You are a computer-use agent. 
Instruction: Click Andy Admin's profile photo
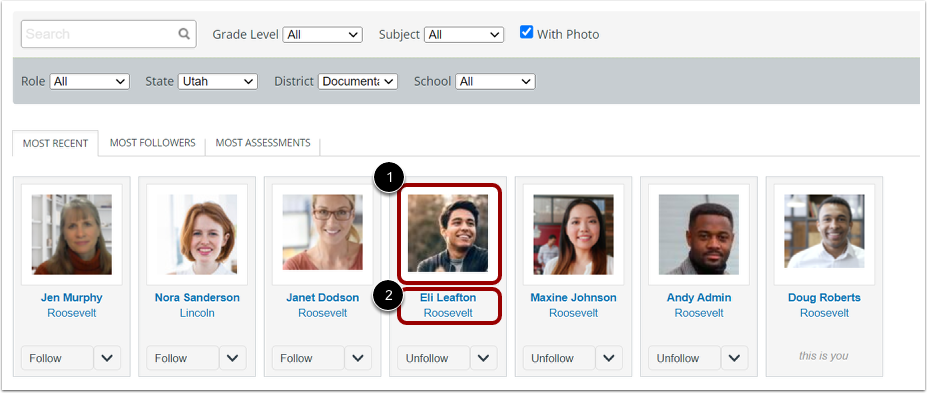tap(699, 235)
